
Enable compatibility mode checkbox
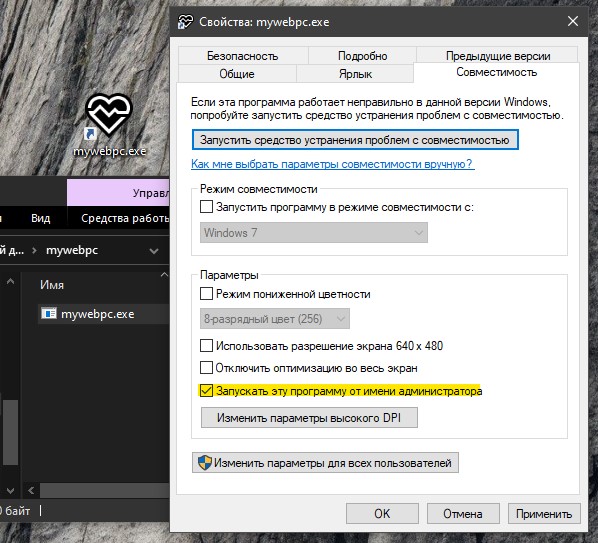pyautogui.click(x=206, y=207)
